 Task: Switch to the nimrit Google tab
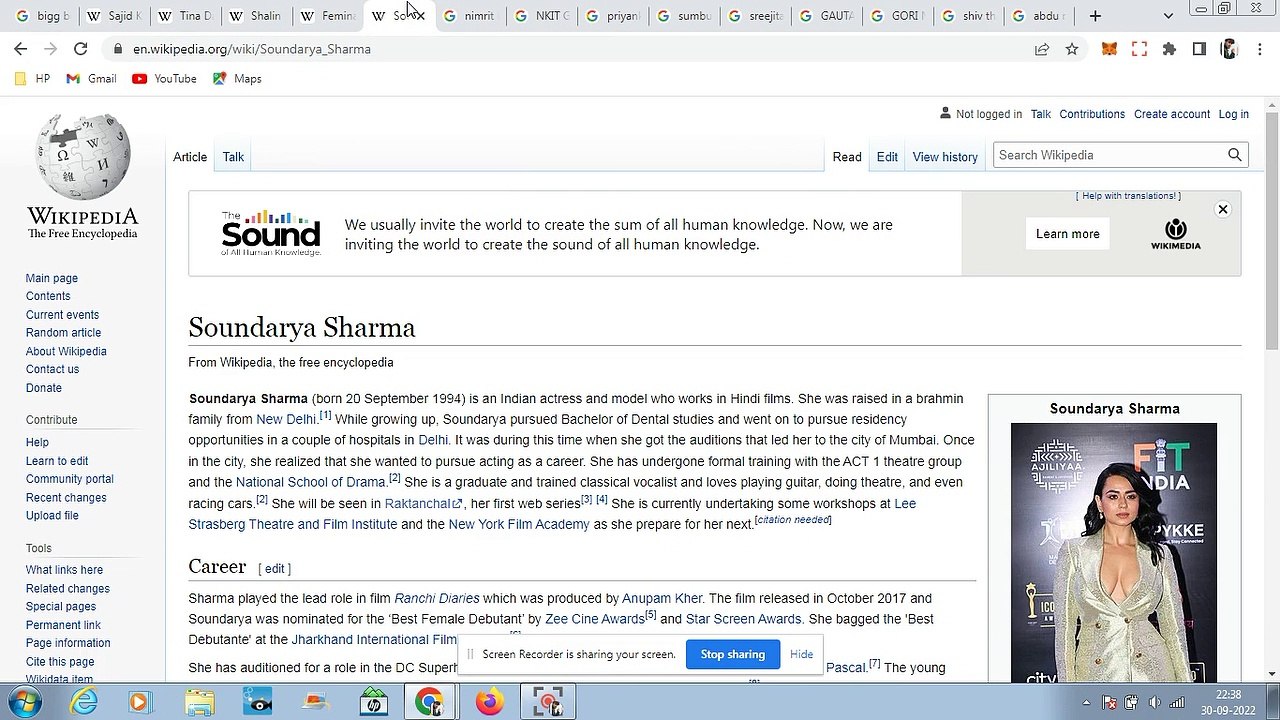(469, 16)
